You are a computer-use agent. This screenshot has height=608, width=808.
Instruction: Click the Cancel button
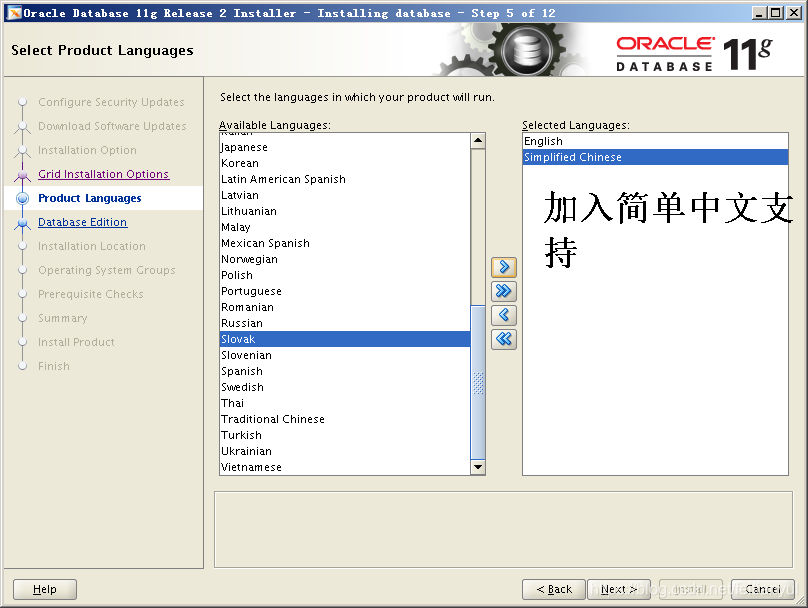click(x=763, y=589)
